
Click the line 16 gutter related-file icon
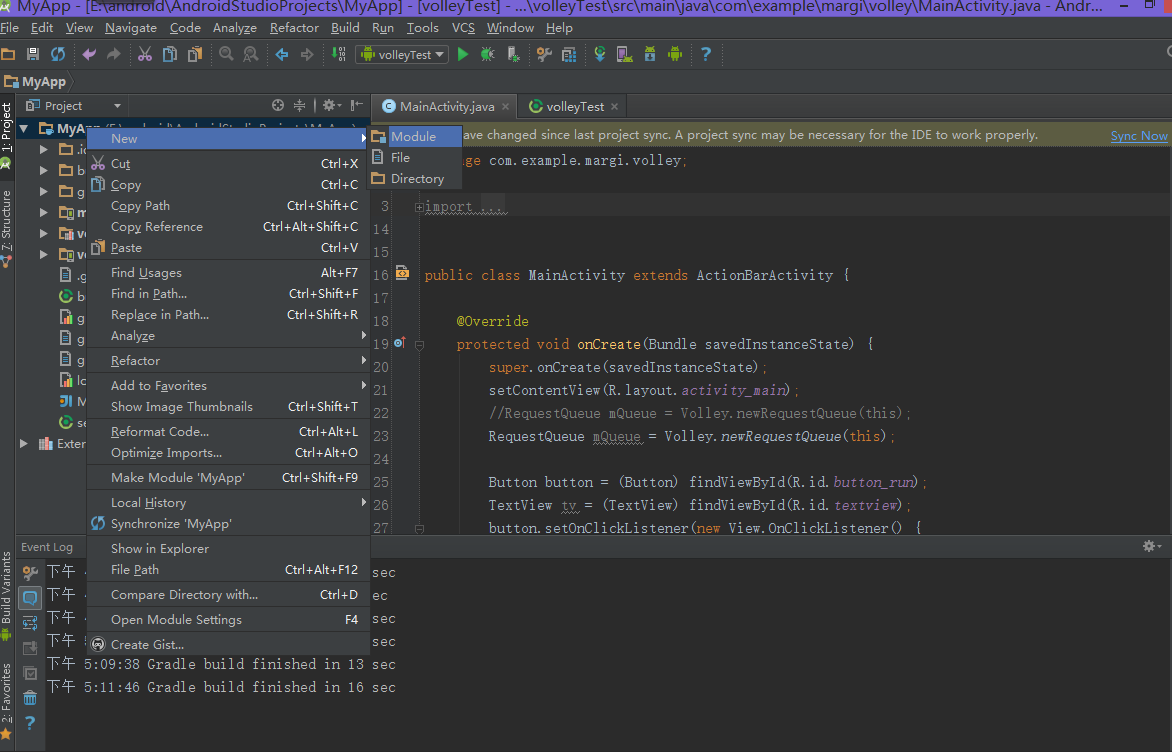(x=402, y=273)
